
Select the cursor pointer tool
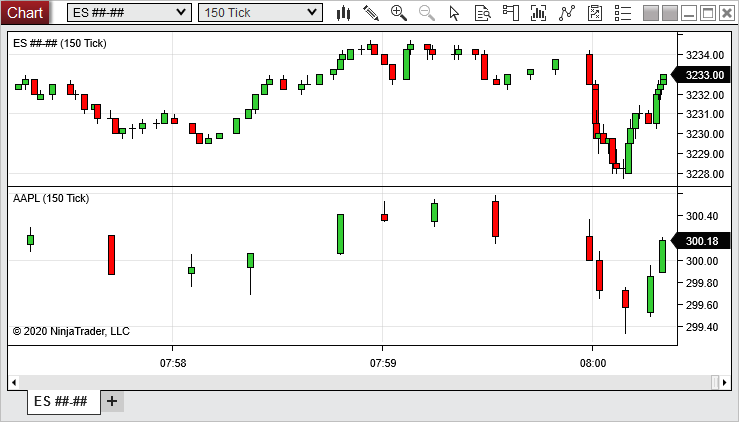[455, 13]
